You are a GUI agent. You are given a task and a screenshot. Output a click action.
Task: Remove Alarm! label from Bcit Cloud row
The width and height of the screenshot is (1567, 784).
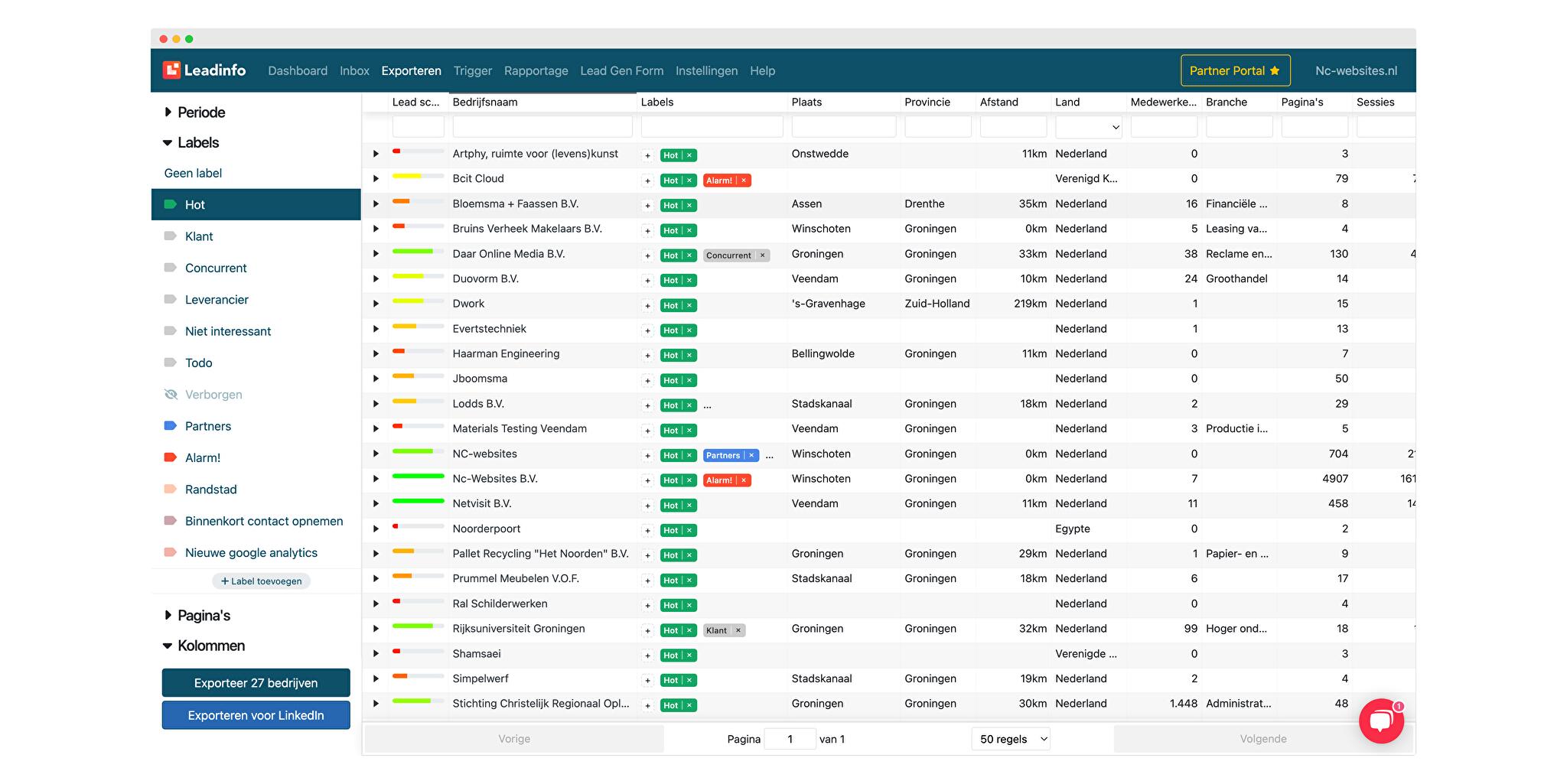pos(744,181)
